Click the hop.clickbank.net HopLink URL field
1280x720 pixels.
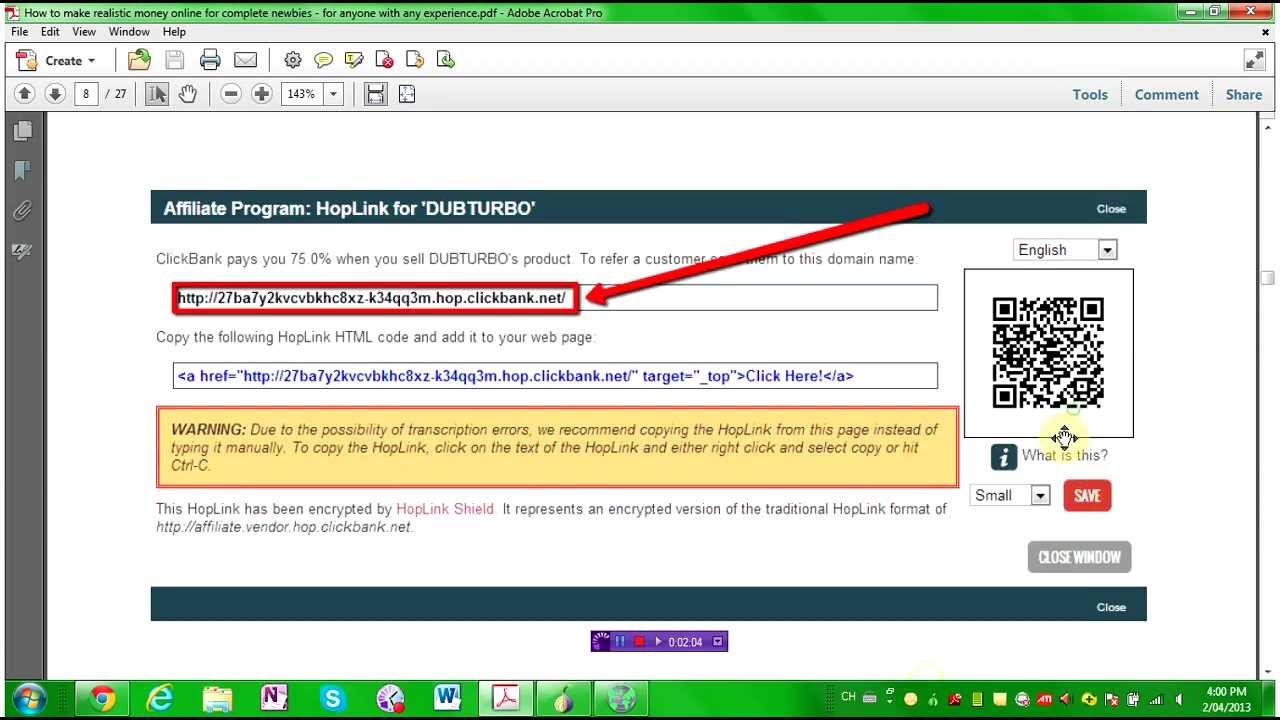(x=555, y=298)
